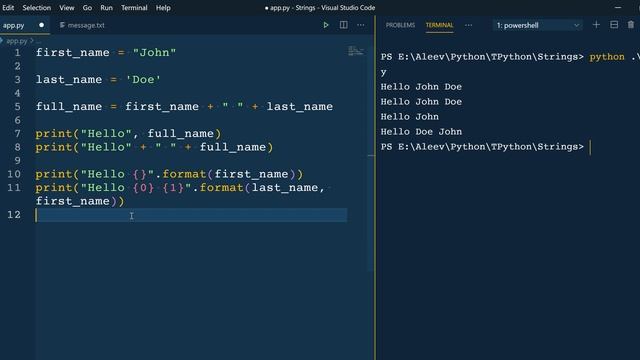Screen dimensions: 640x360
Task: Kill terminal with trash icon
Action: tap(631, 25)
